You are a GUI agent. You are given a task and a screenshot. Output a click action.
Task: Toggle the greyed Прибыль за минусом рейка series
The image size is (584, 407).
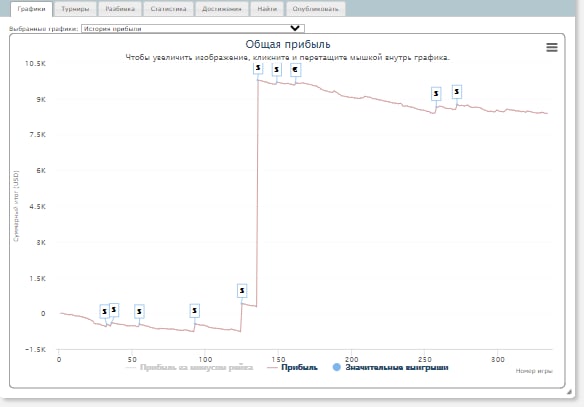pyautogui.click(x=190, y=368)
